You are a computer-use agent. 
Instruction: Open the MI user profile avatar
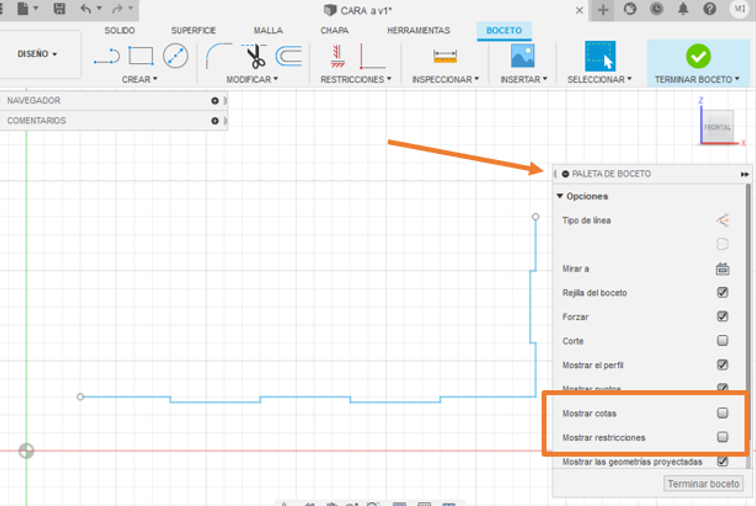[x=739, y=9]
